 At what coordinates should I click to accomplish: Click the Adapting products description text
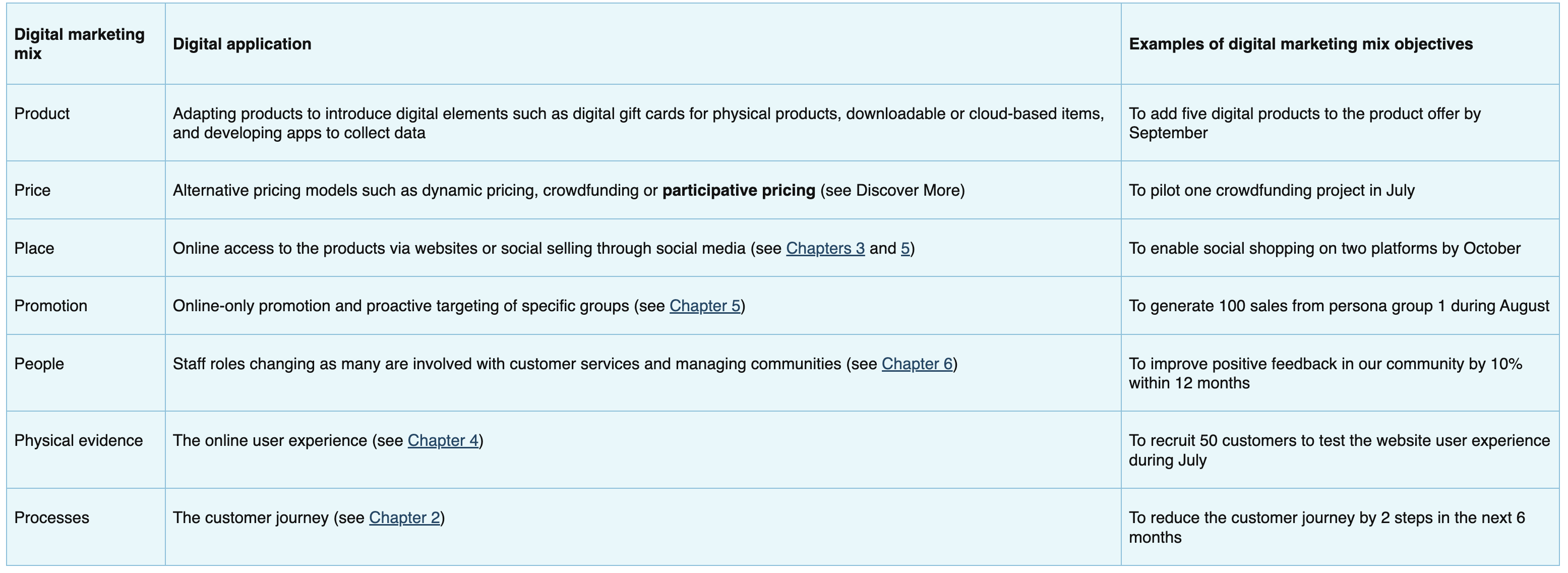(637, 123)
